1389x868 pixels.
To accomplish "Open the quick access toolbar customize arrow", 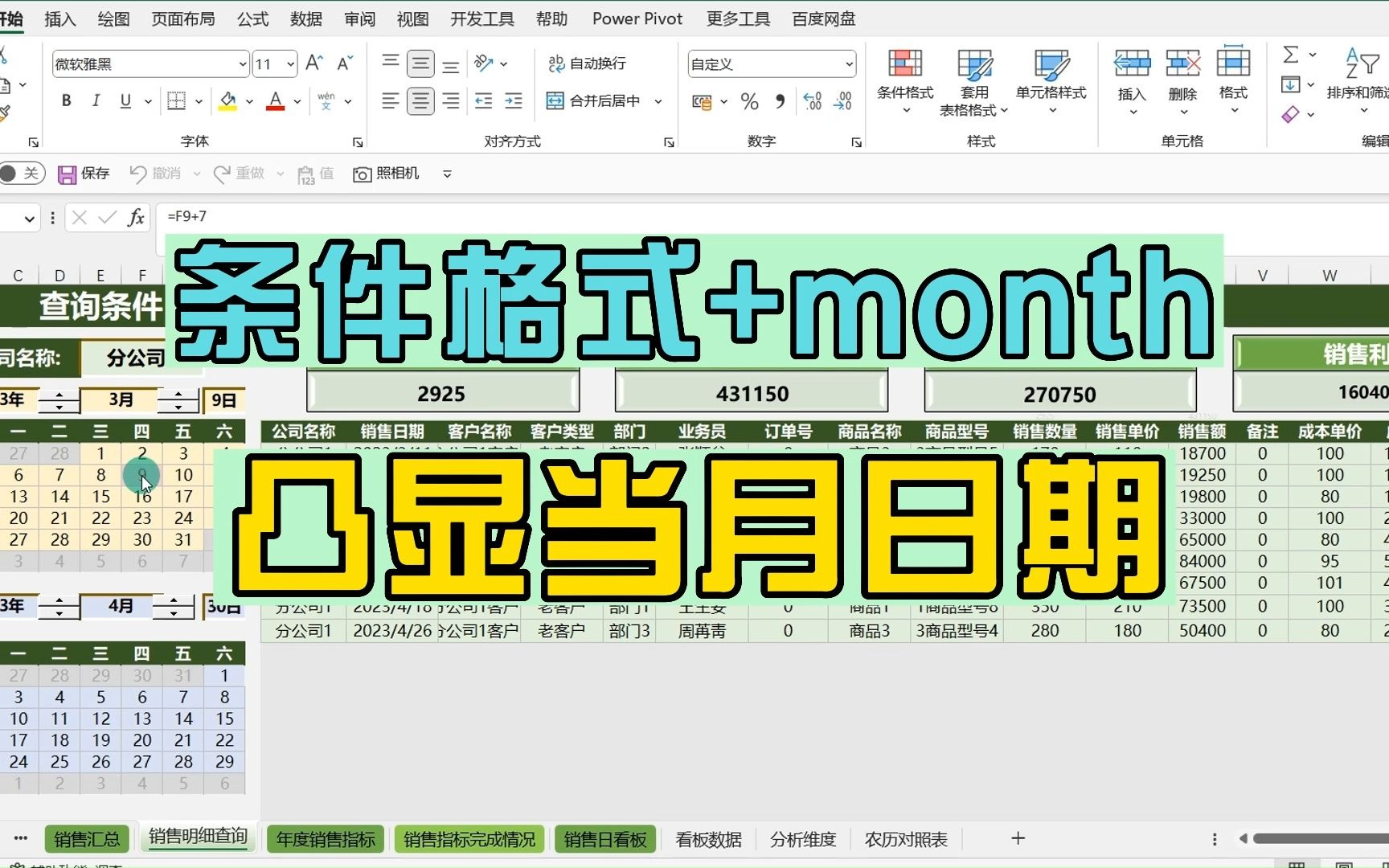I will (x=447, y=174).
